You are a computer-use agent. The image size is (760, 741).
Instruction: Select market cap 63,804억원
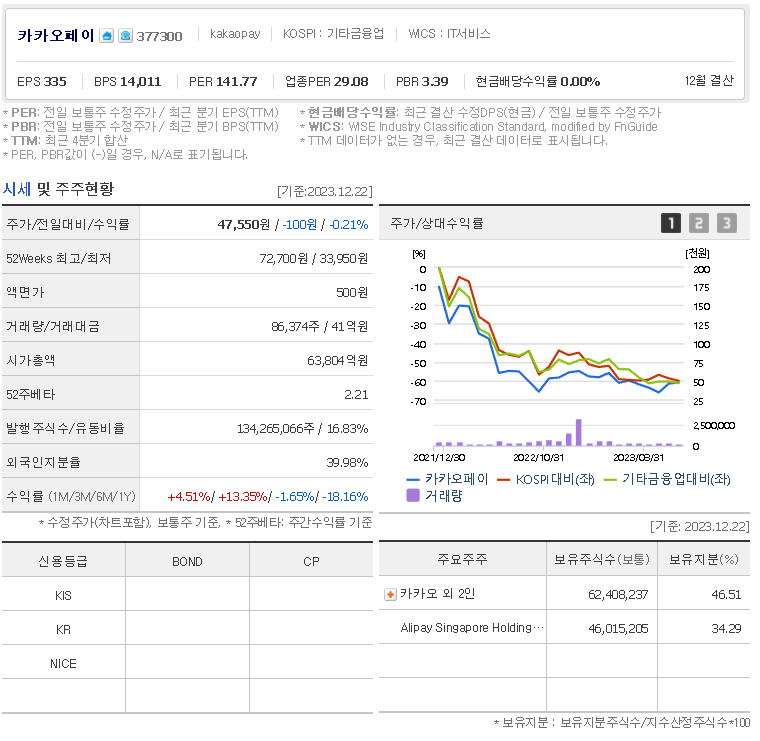pos(337,360)
